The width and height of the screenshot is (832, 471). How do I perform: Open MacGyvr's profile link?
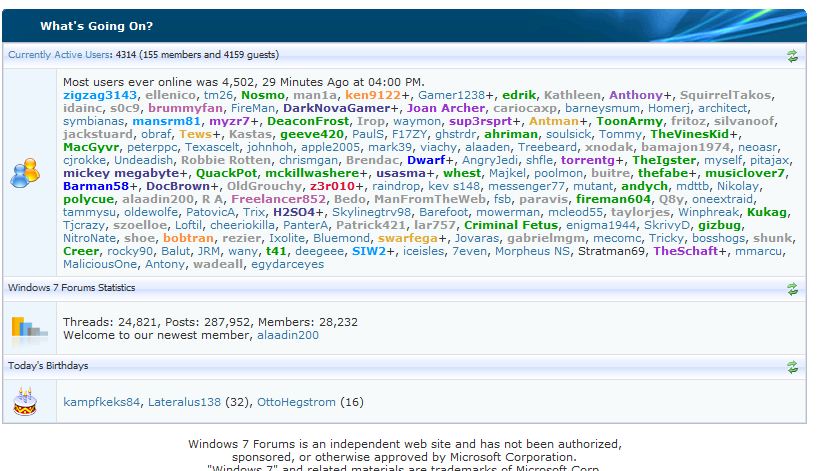91,147
